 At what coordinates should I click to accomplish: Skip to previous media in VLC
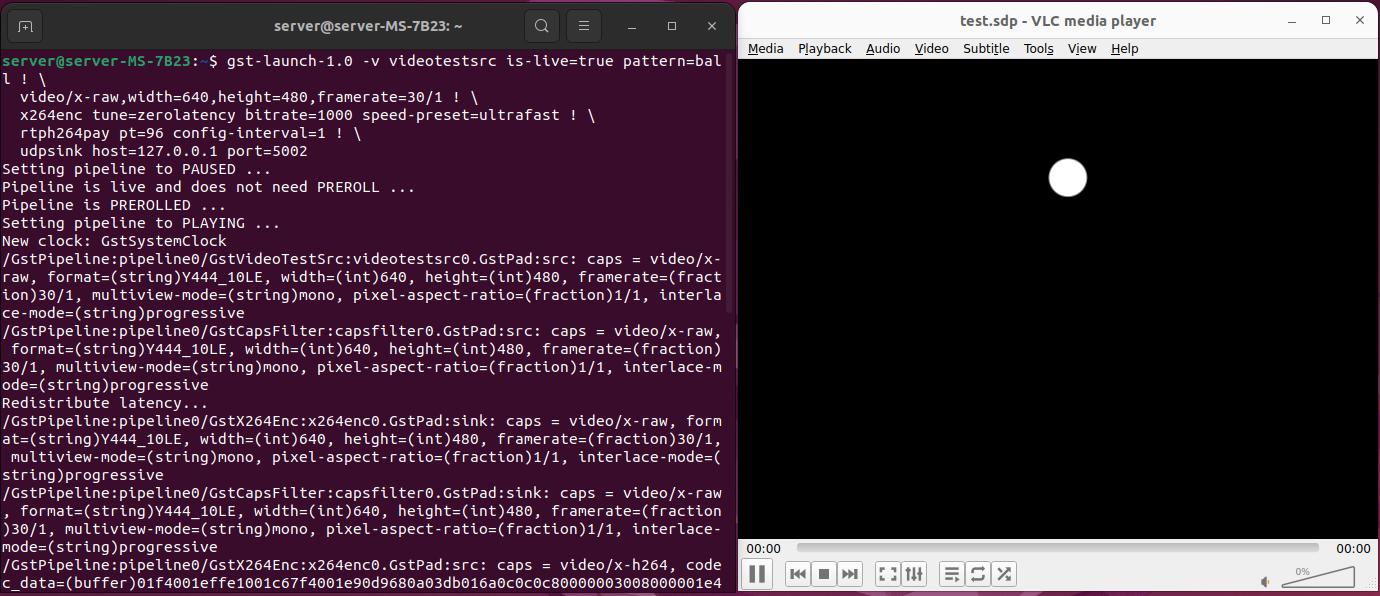[x=798, y=574]
